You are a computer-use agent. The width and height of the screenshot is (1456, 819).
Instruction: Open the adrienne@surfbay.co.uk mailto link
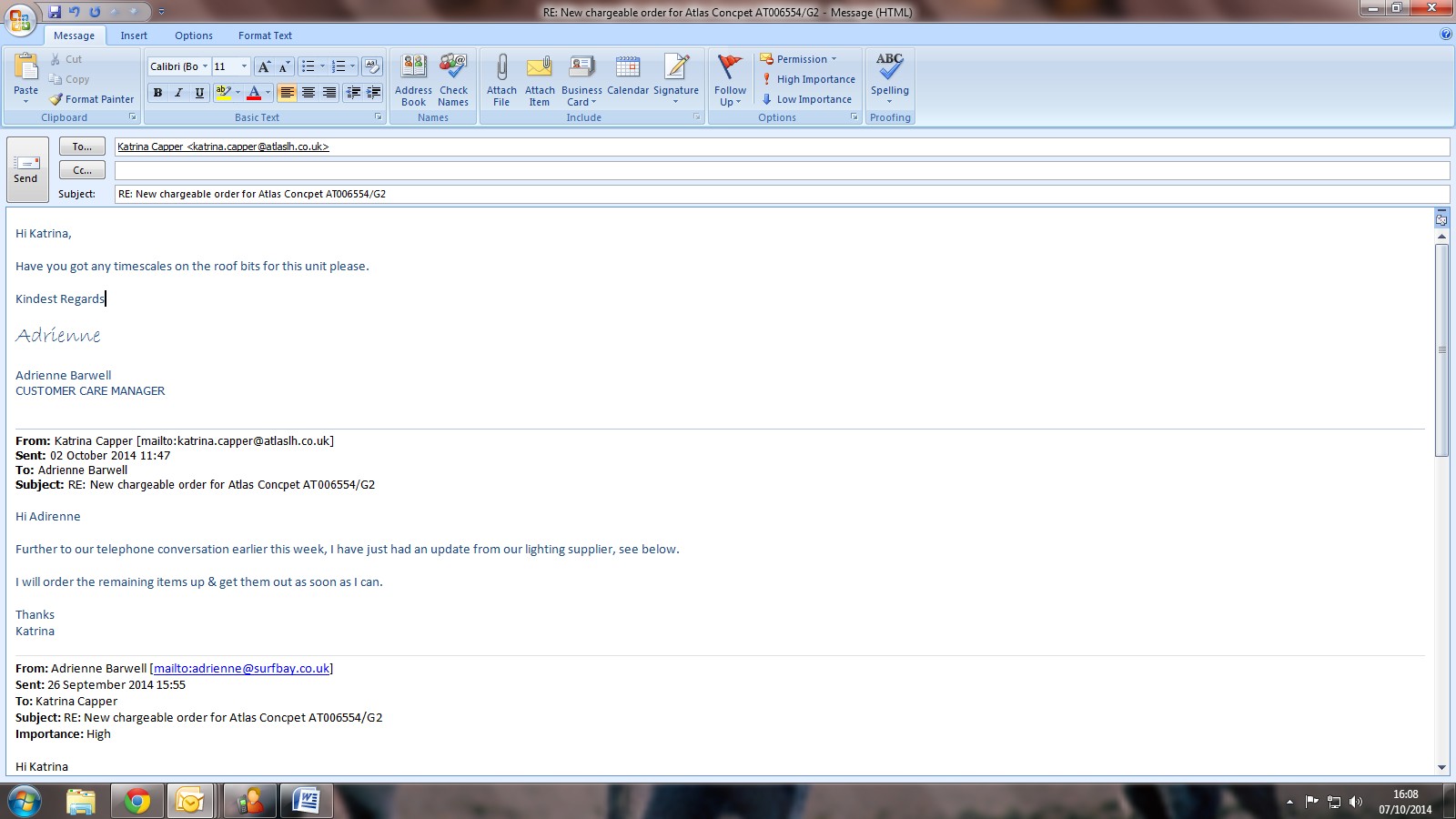[241, 668]
